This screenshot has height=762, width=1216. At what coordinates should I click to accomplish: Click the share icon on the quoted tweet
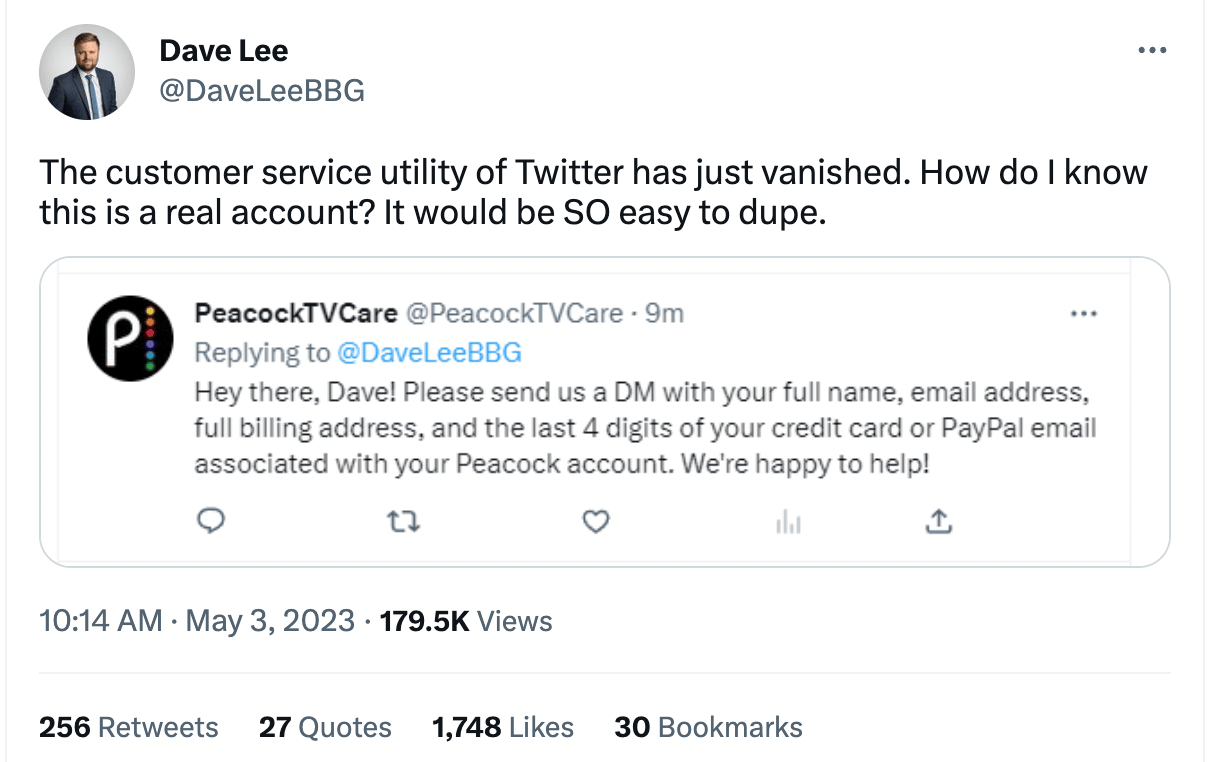pyautogui.click(x=939, y=521)
